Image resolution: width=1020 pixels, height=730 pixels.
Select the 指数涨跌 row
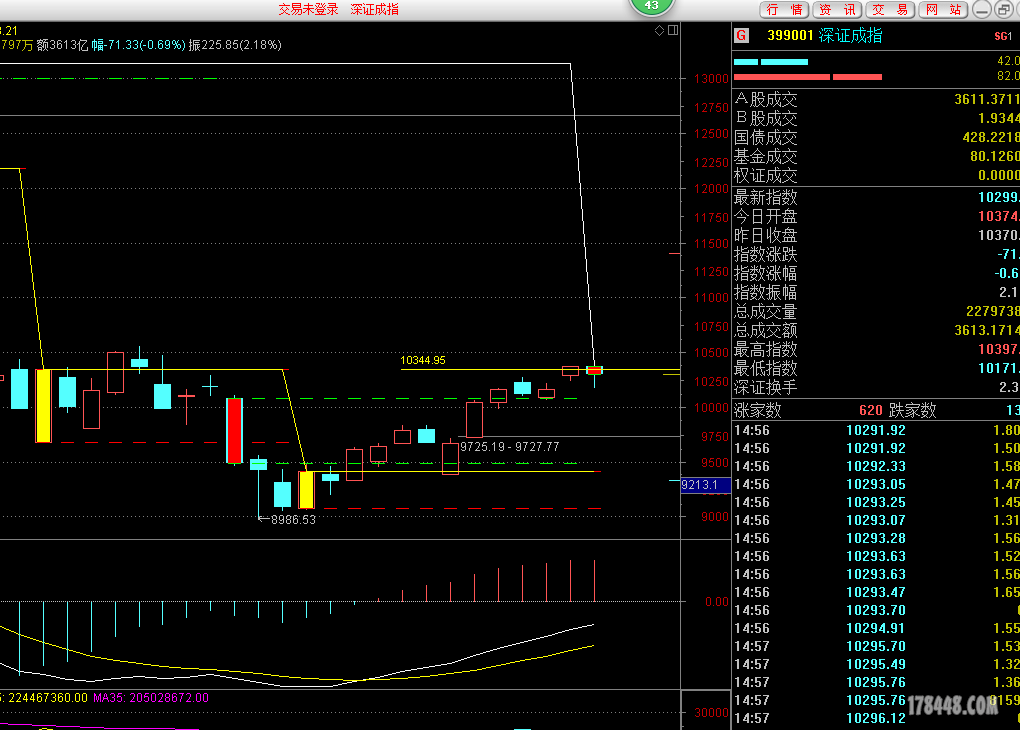click(x=876, y=254)
